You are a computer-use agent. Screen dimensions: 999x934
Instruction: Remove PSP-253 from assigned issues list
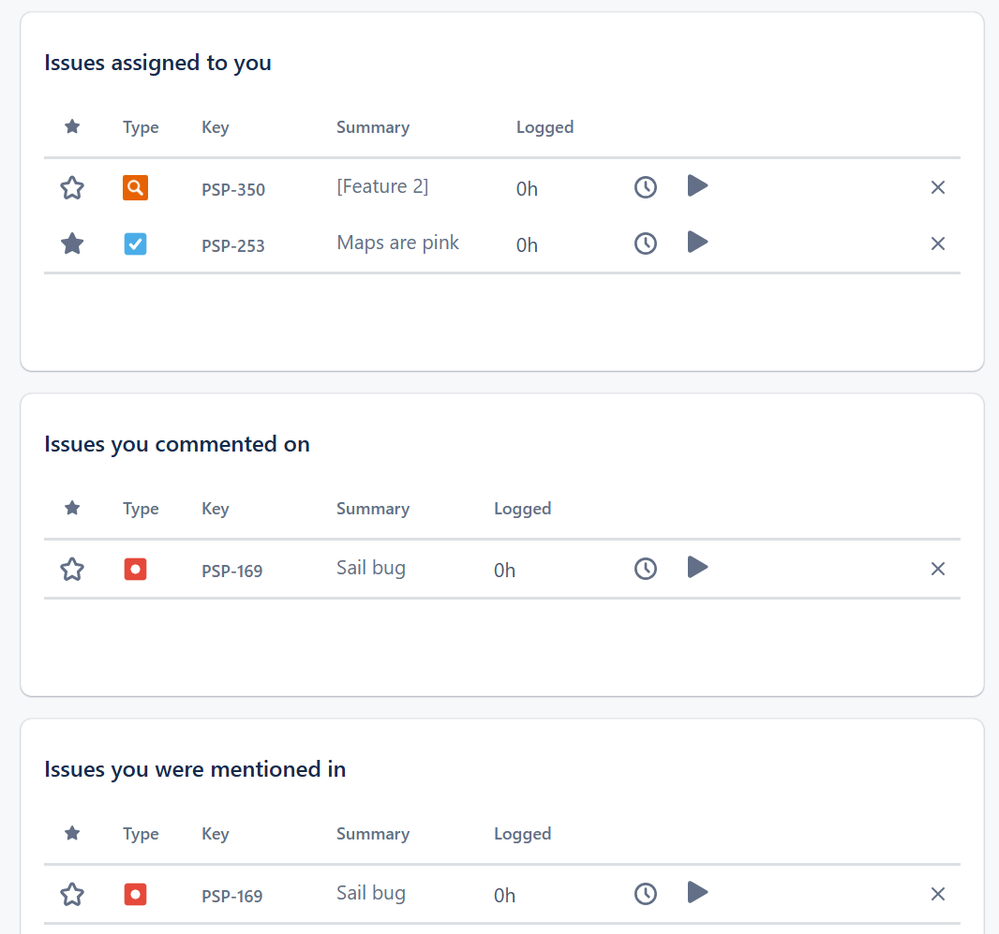(938, 244)
